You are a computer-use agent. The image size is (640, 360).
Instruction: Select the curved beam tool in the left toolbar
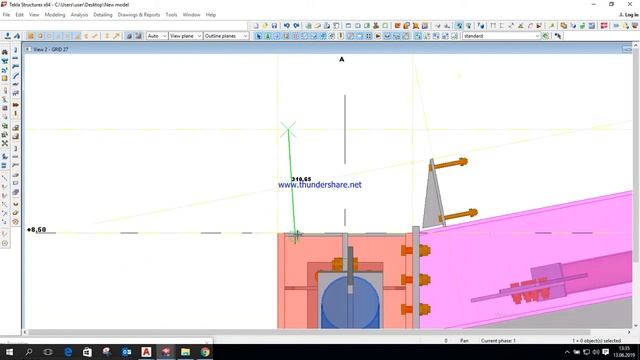coord(16,76)
